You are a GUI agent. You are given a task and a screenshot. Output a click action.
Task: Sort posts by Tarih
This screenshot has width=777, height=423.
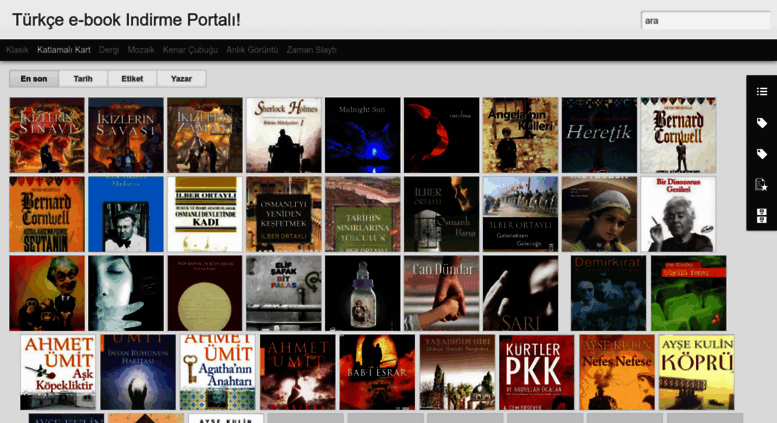click(83, 78)
